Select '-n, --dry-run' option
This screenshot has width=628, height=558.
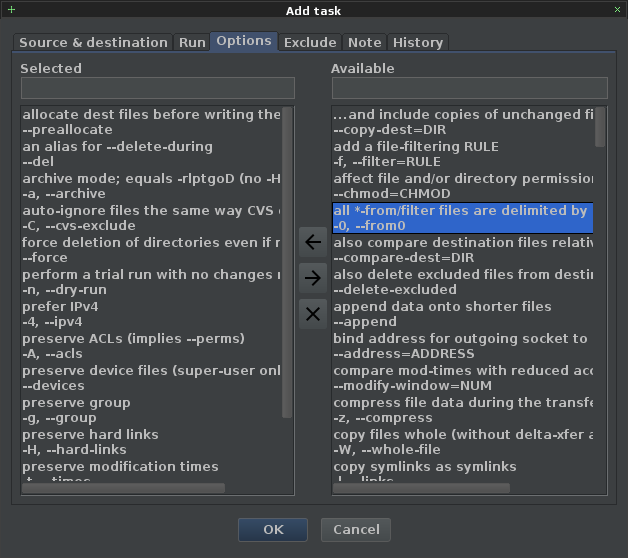point(151,282)
